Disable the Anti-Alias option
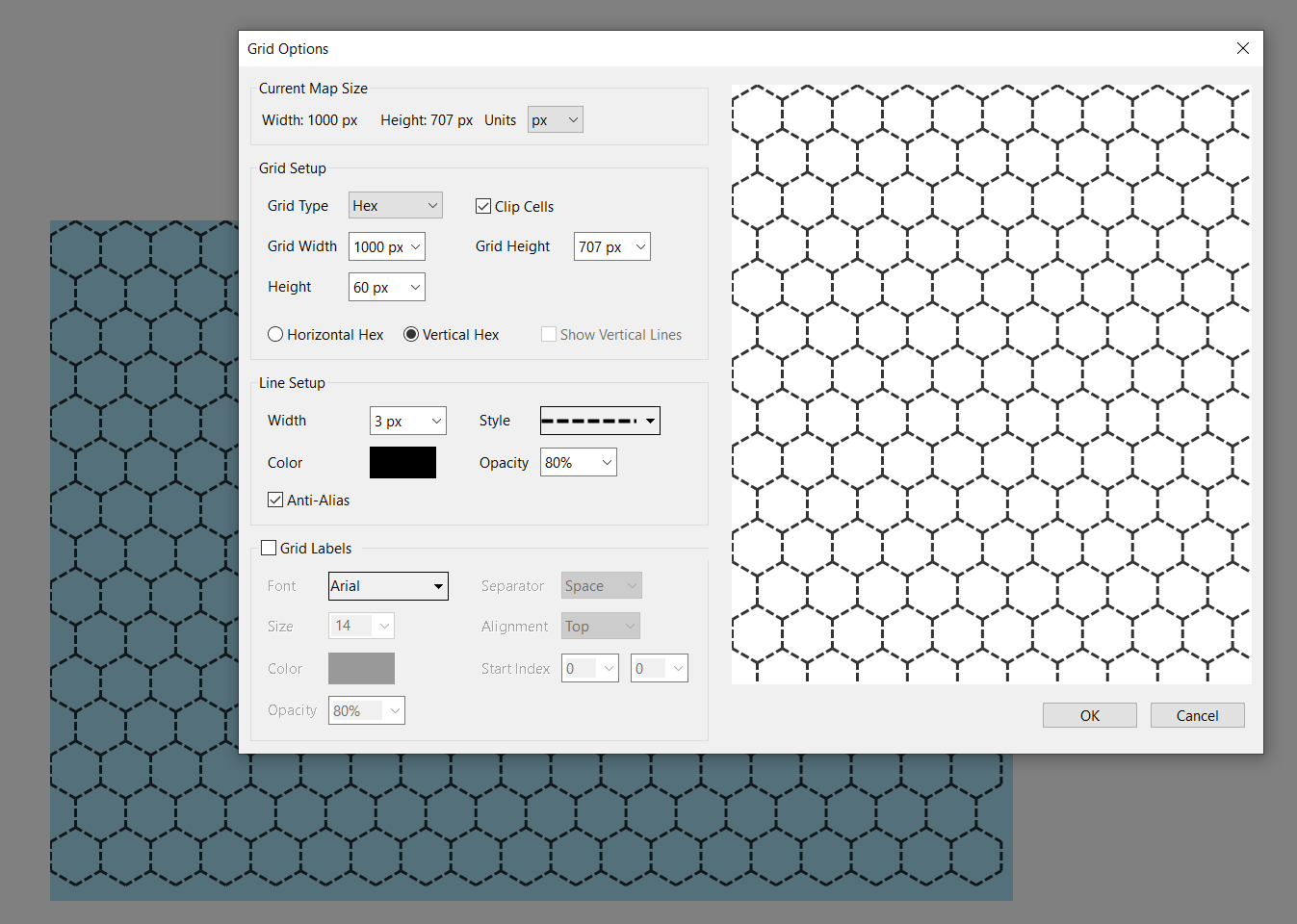The height and width of the screenshot is (924, 1297). point(275,500)
